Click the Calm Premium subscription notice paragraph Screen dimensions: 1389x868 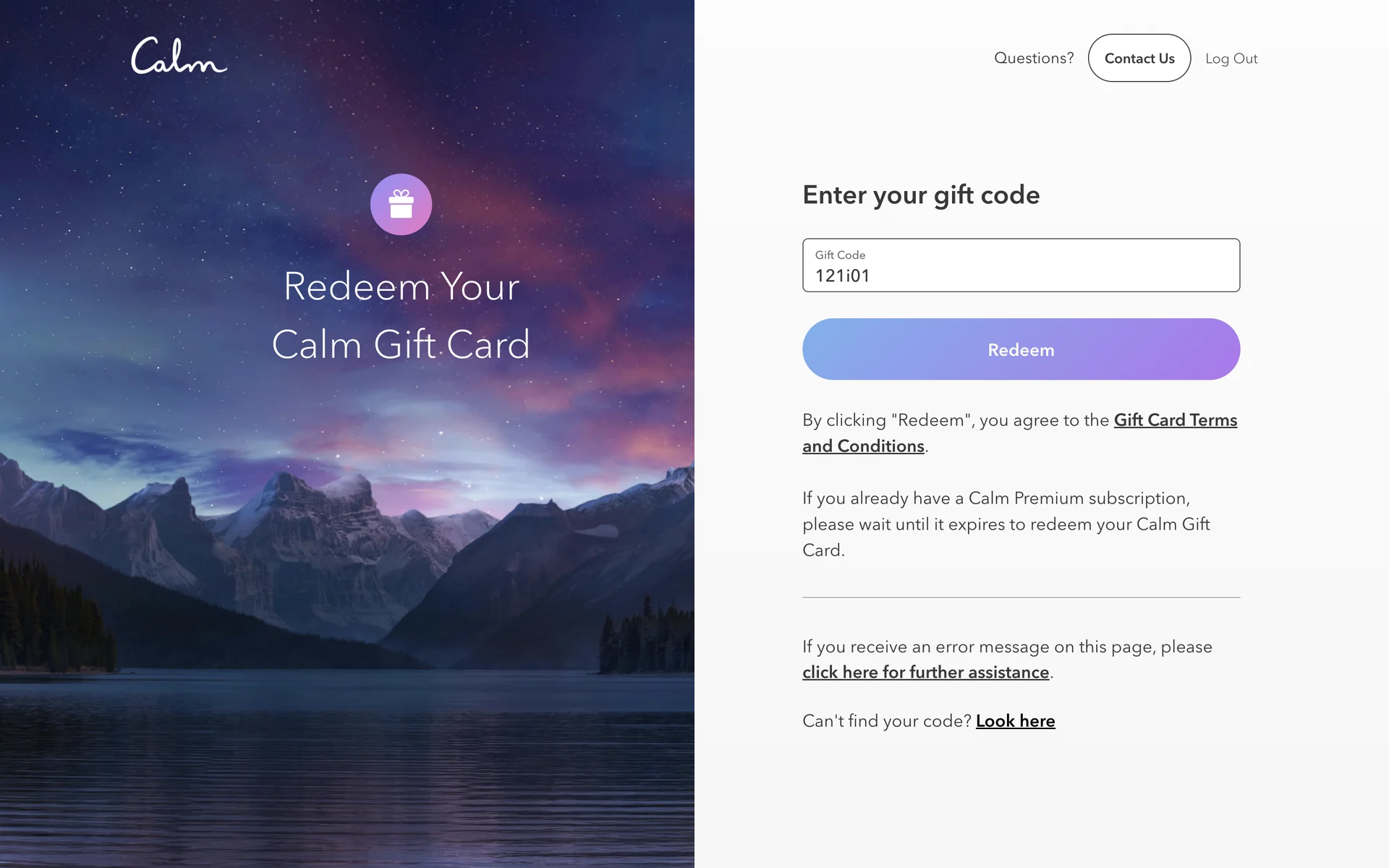click(x=1006, y=524)
